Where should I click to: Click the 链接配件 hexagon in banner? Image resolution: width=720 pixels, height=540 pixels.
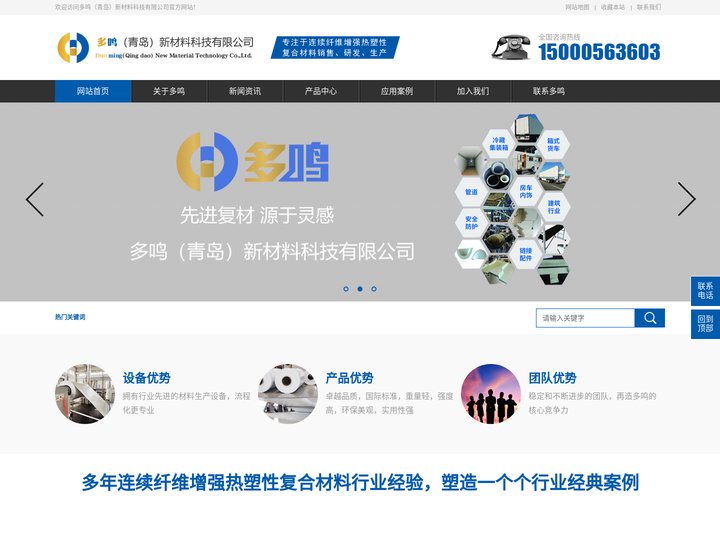(526, 254)
